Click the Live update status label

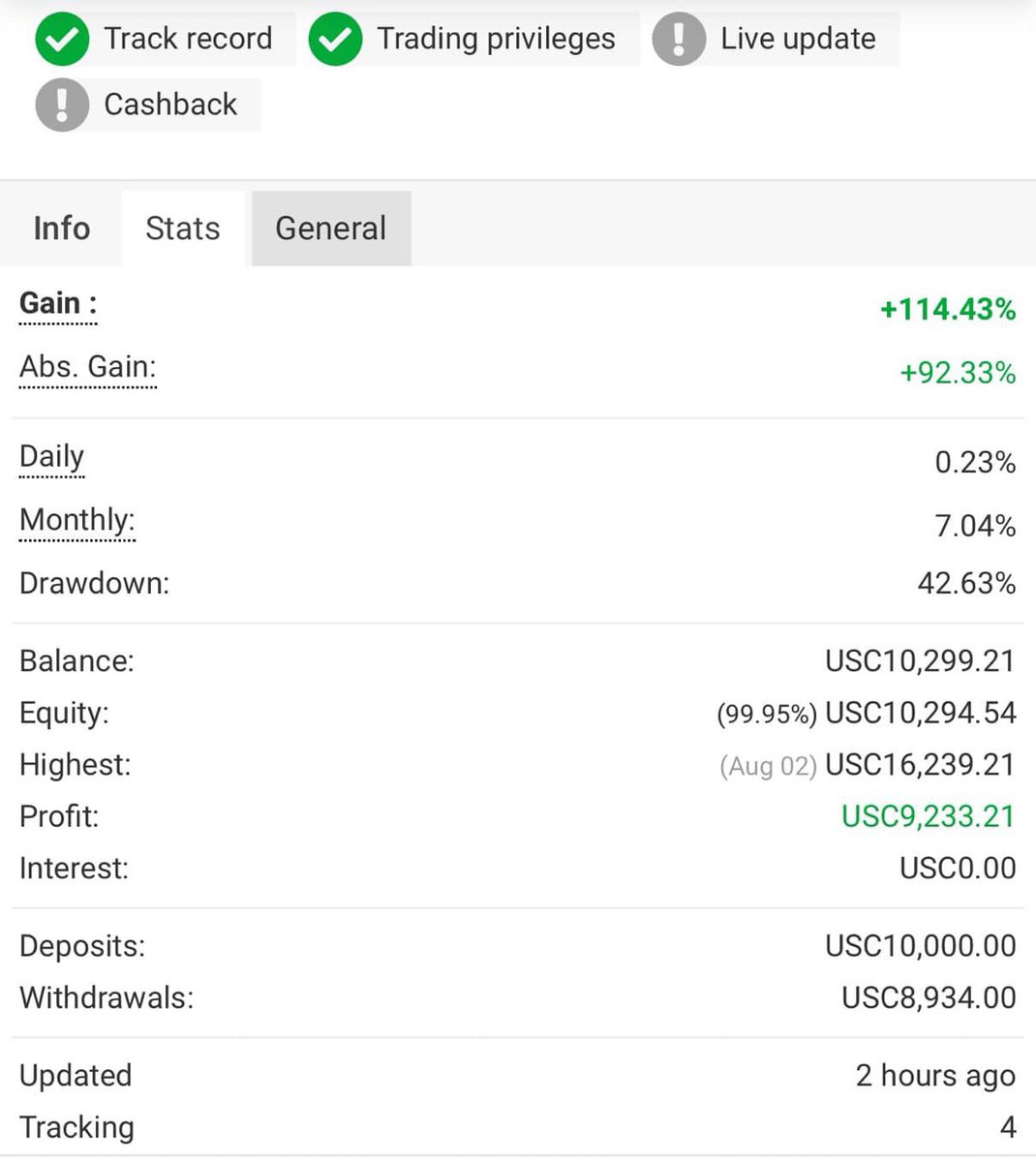[798, 39]
